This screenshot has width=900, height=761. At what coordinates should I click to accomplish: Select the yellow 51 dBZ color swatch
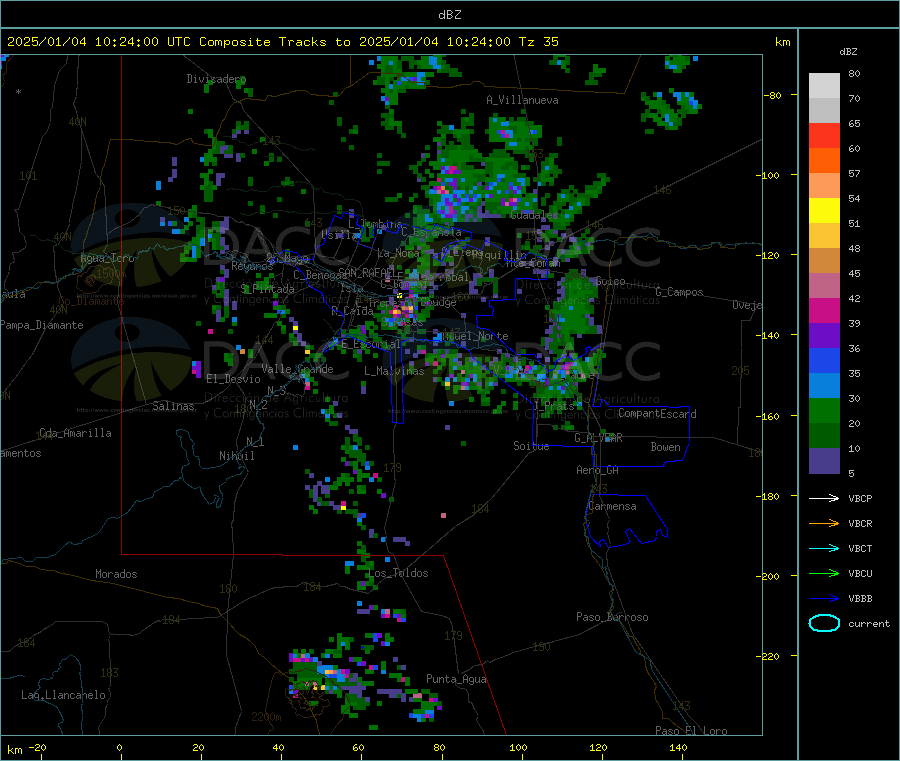click(824, 211)
